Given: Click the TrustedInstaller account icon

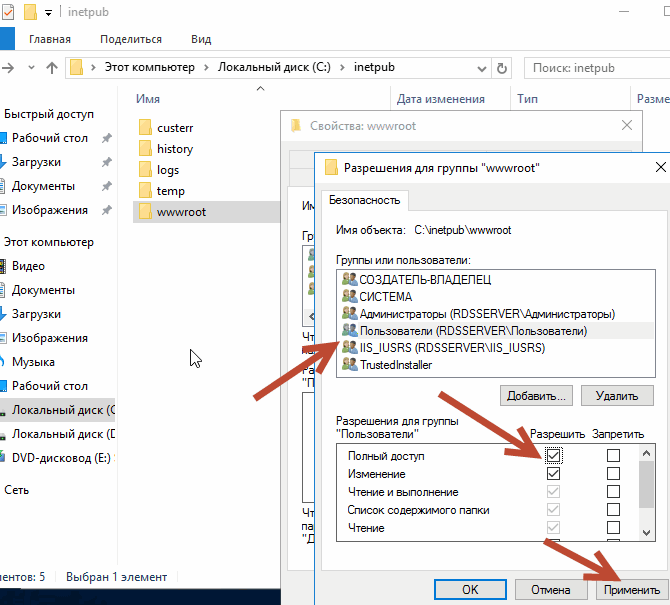Looking at the screenshot, I should pyautogui.click(x=349, y=365).
